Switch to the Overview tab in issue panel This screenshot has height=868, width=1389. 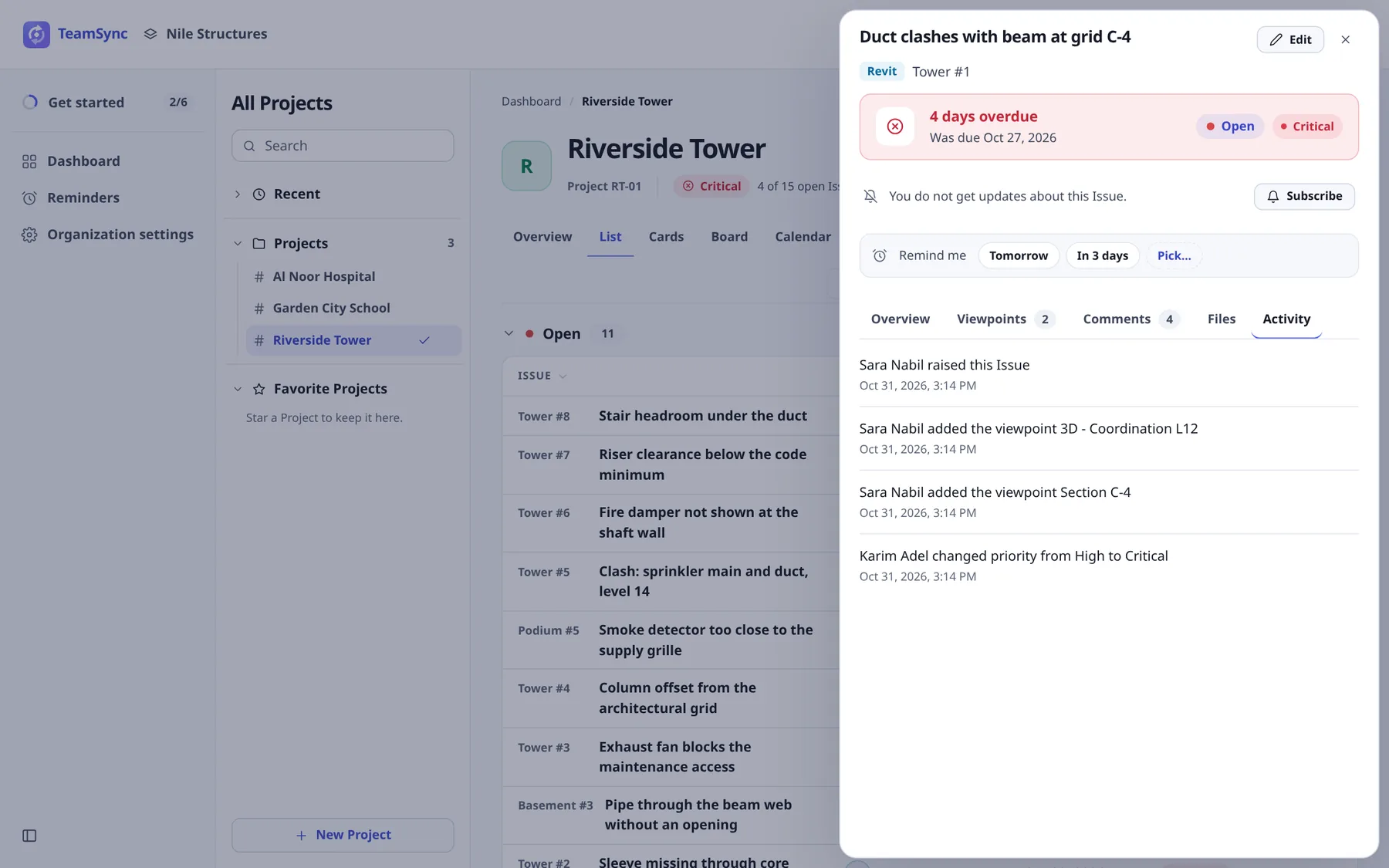(900, 319)
